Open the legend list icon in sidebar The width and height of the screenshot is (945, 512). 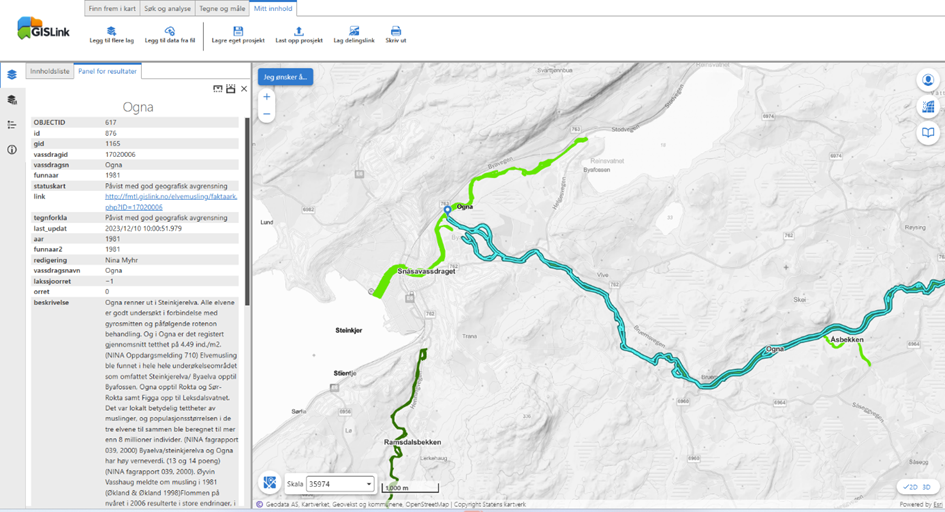pyautogui.click(x=12, y=125)
